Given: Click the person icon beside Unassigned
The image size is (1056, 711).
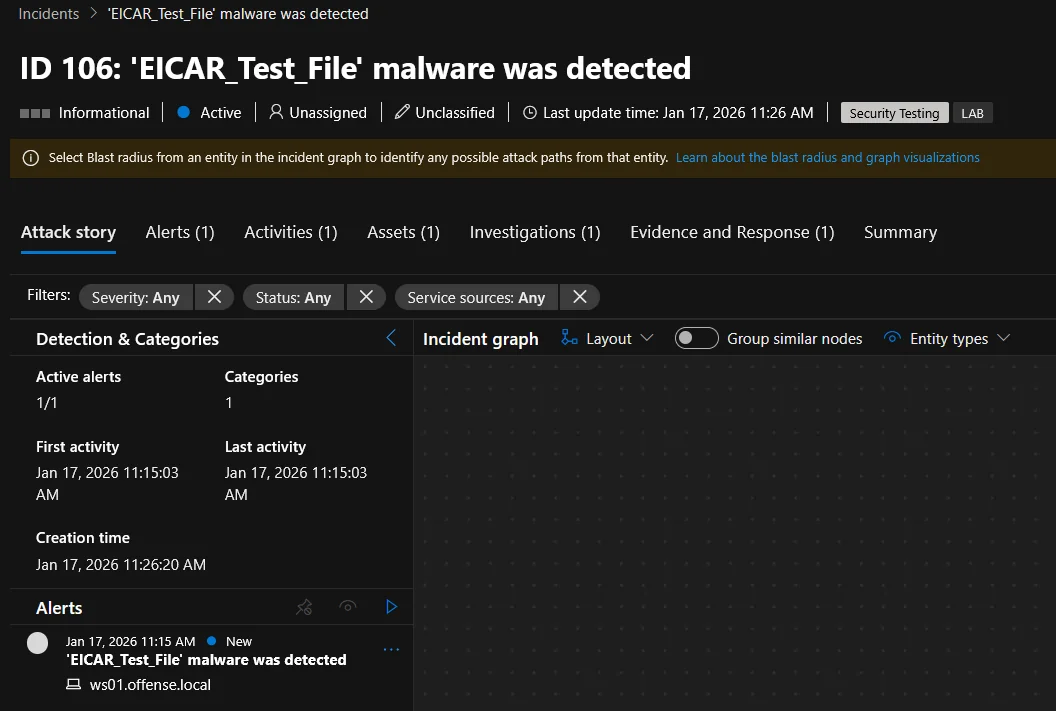Looking at the screenshot, I should tap(276, 113).
